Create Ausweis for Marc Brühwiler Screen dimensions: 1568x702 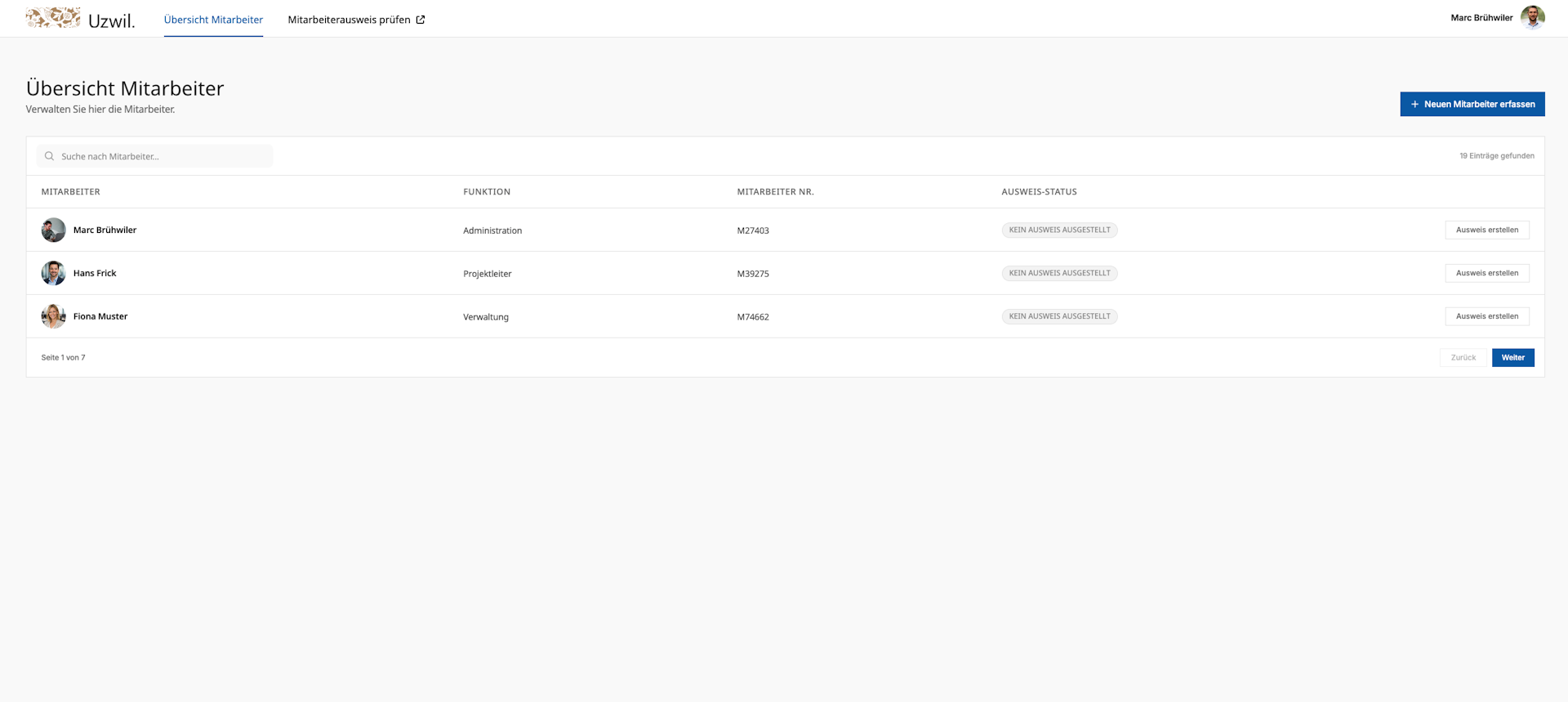(1486, 230)
